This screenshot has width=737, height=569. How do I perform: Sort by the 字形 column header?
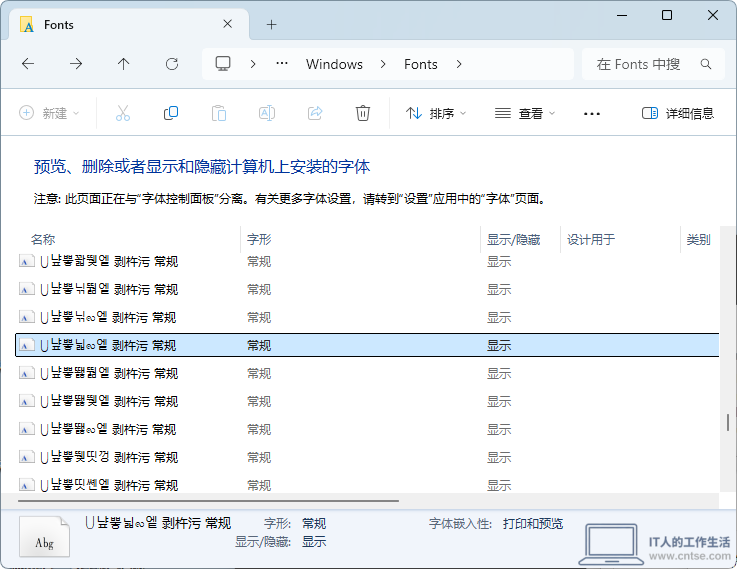[259, 240]
